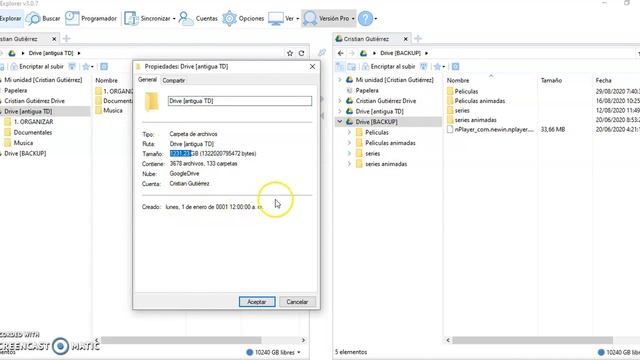Add a new tab in right pane
Screen dimensions: 640x360
coord(418,39)
